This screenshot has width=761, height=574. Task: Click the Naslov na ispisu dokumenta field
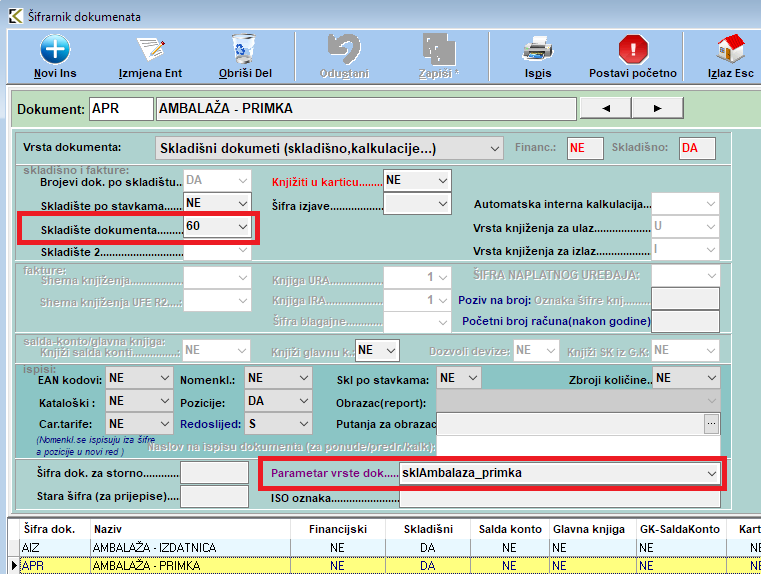pyautogui.click(x=578, y=446)
